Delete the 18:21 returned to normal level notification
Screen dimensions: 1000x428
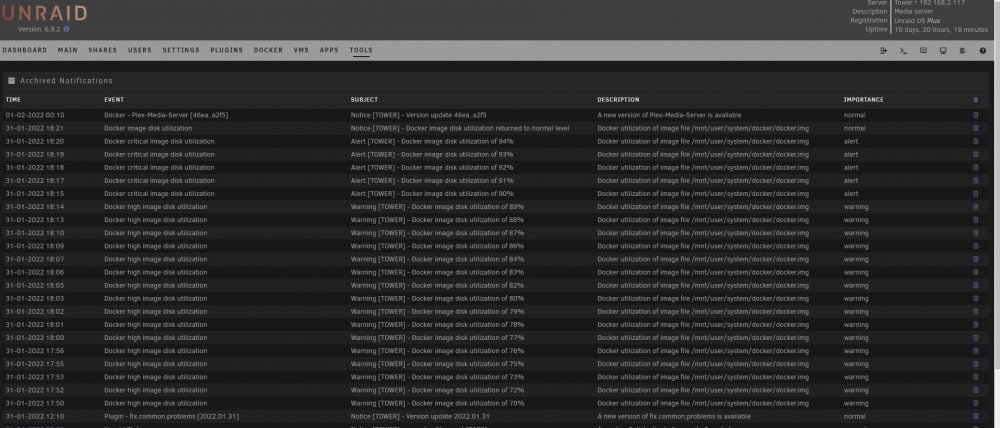975,128
